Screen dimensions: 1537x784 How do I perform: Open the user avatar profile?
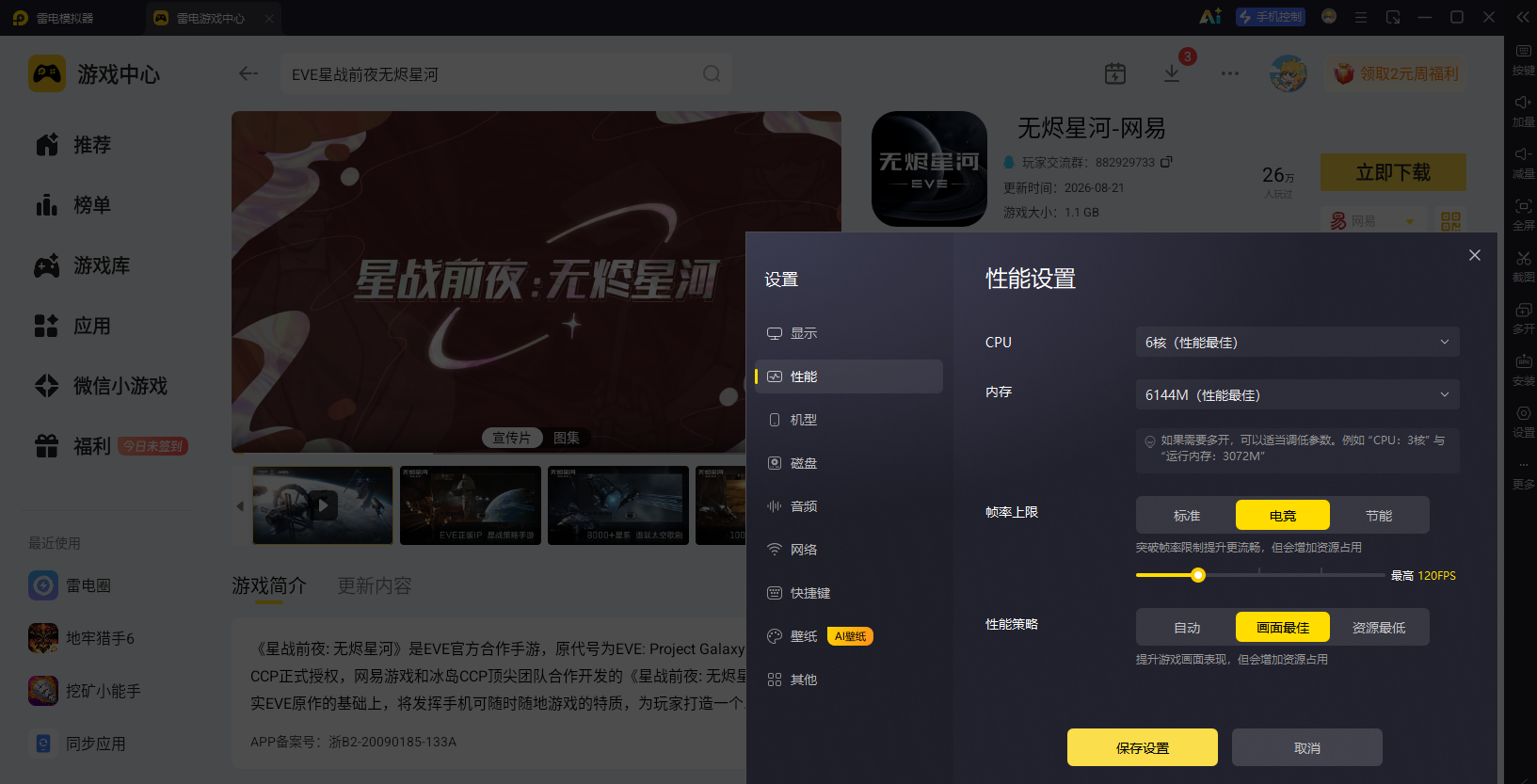click(1288, 73)
